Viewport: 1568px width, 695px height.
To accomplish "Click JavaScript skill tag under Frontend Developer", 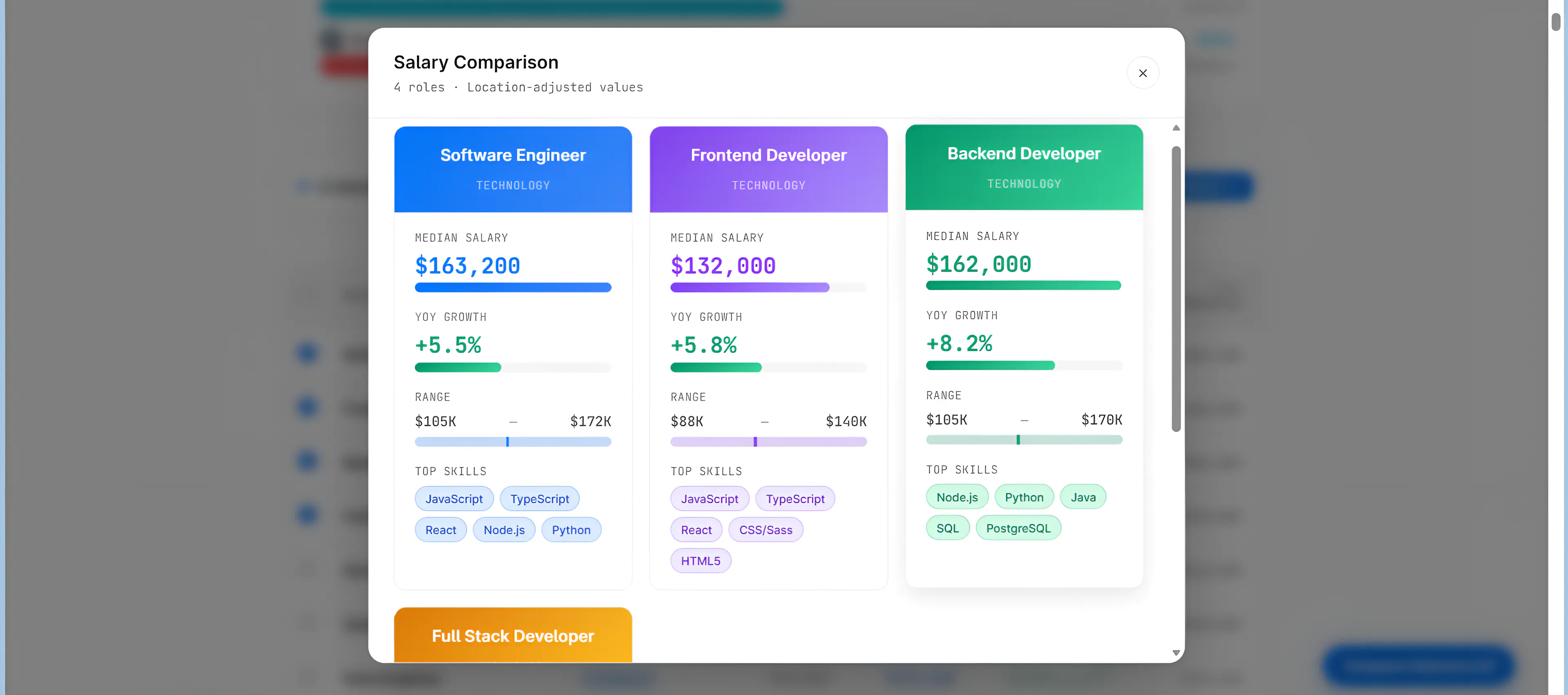I will (x=710, y=499).
